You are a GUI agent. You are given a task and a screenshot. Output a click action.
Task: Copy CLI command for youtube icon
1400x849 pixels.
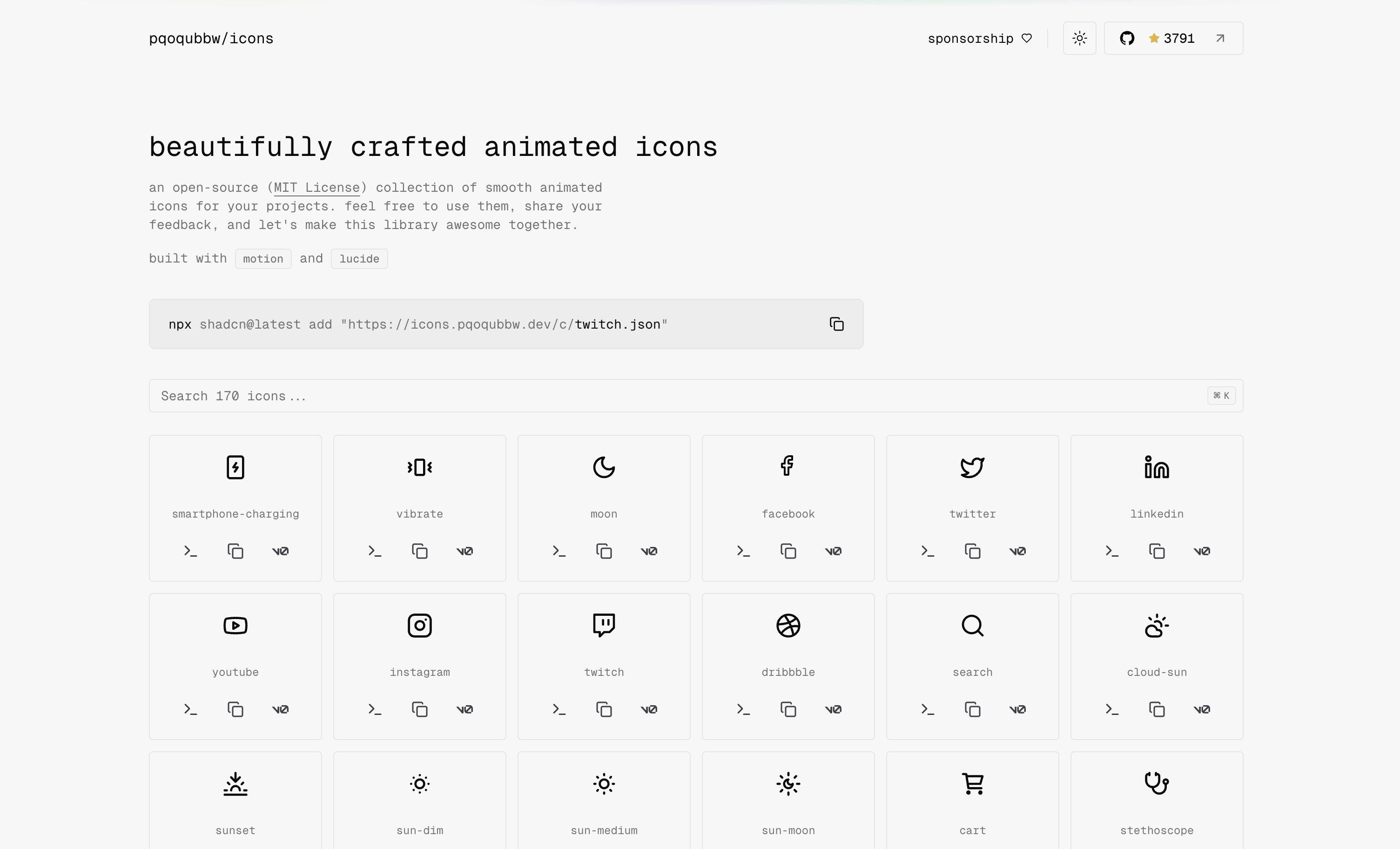pos(190,708)
